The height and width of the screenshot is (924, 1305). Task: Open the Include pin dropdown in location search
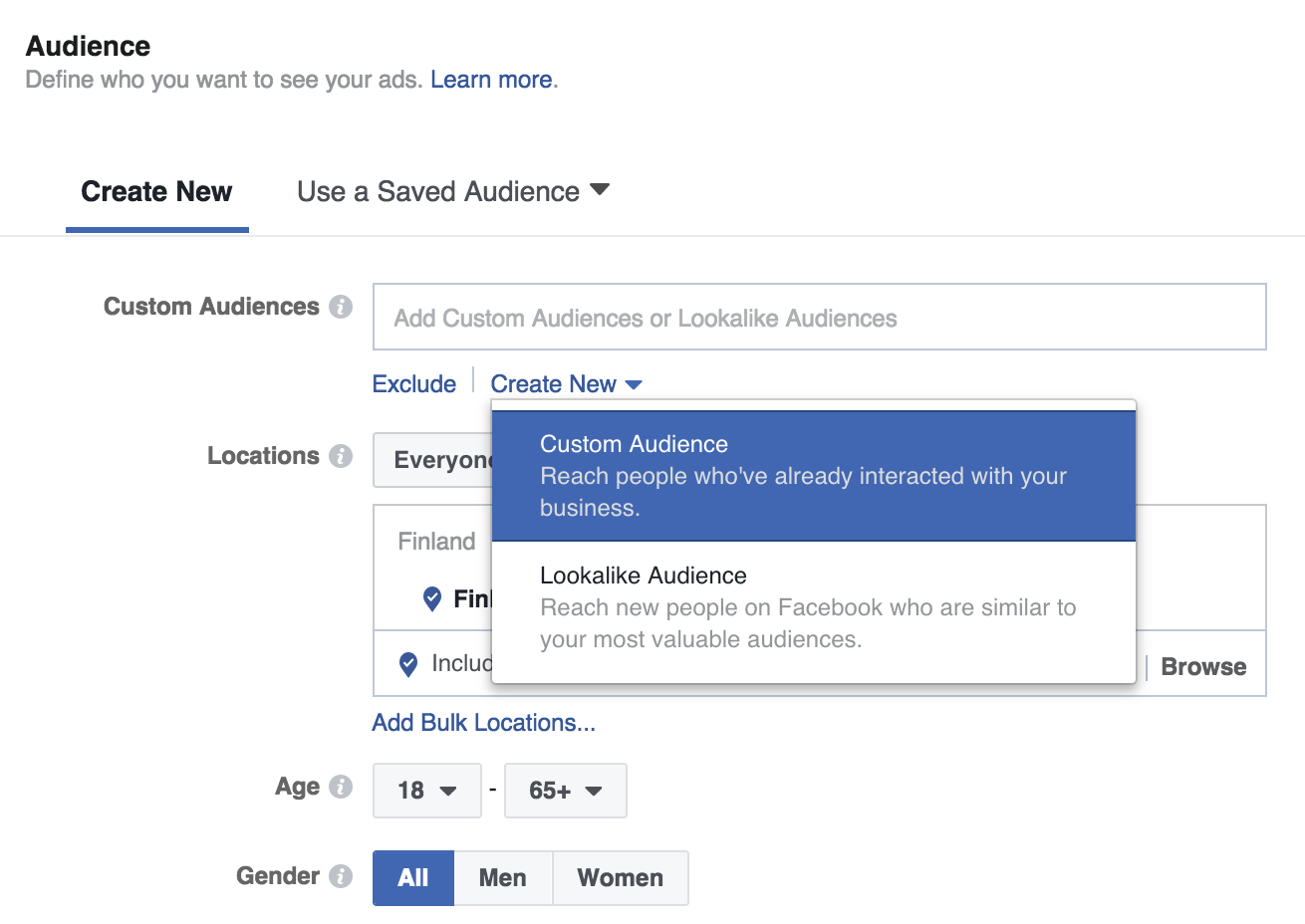408,664
